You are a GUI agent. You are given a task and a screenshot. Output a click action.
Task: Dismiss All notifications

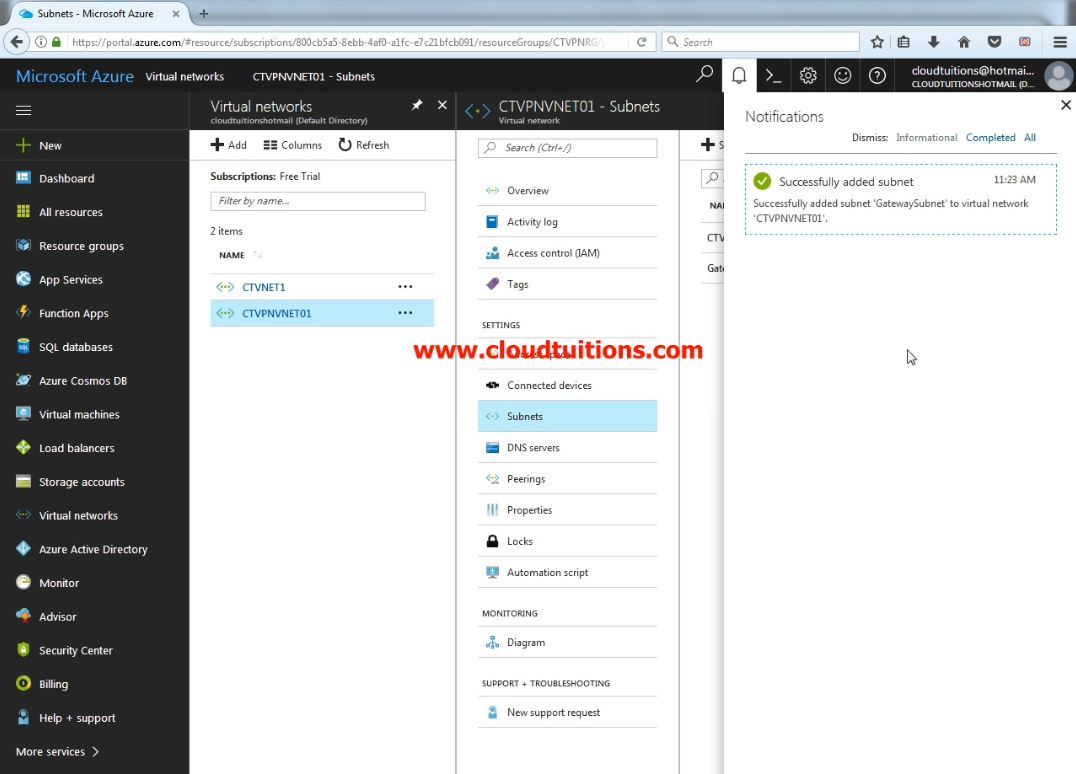pos(1029,137)
